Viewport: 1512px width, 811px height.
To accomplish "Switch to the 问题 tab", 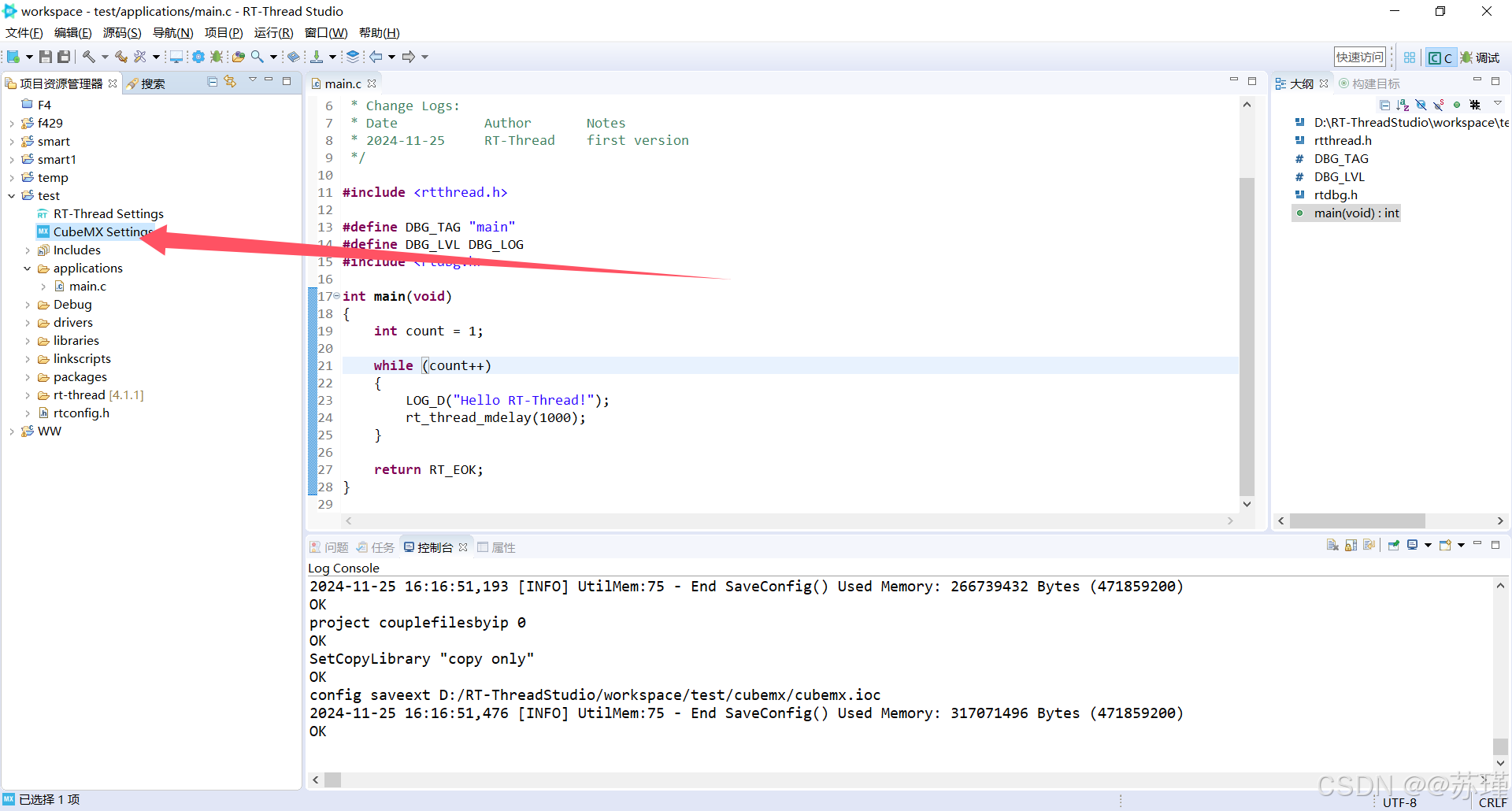I will 329,547.
